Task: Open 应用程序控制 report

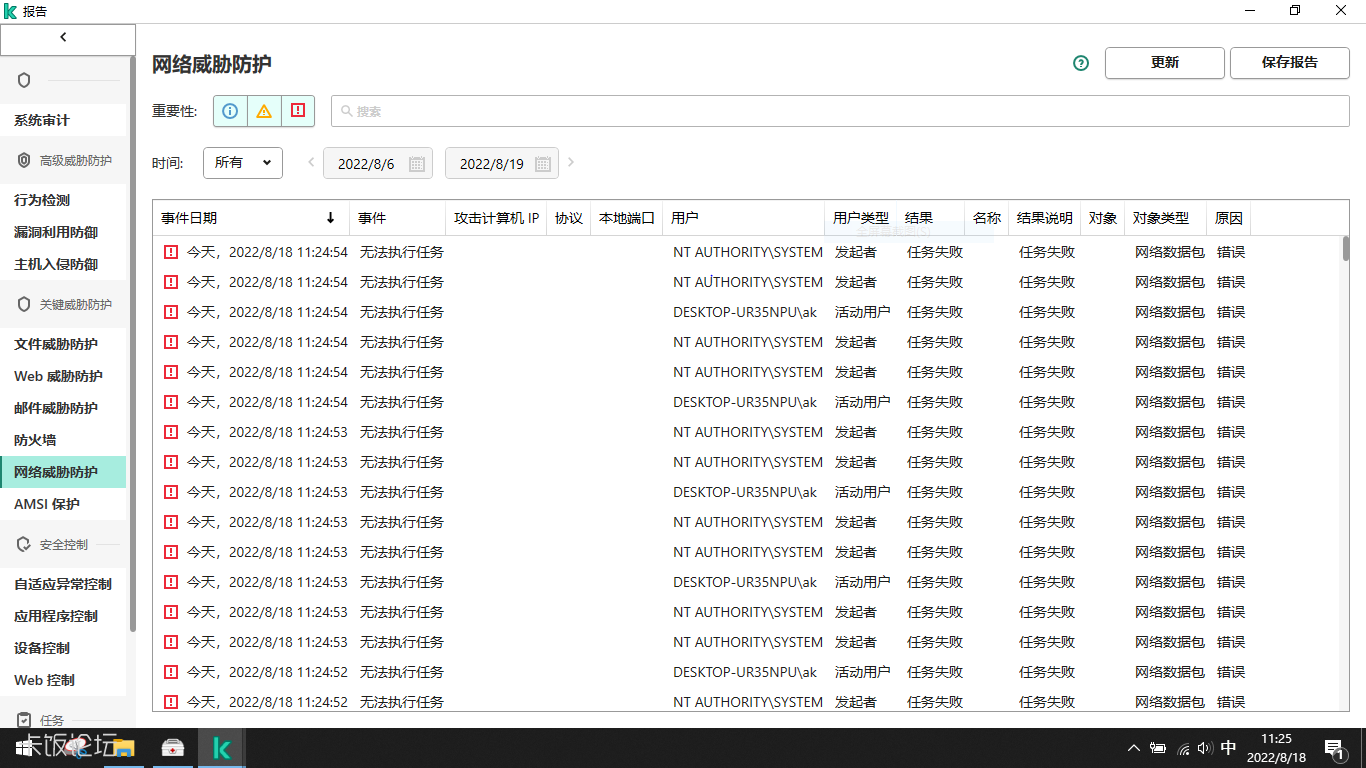Action: 63,616
